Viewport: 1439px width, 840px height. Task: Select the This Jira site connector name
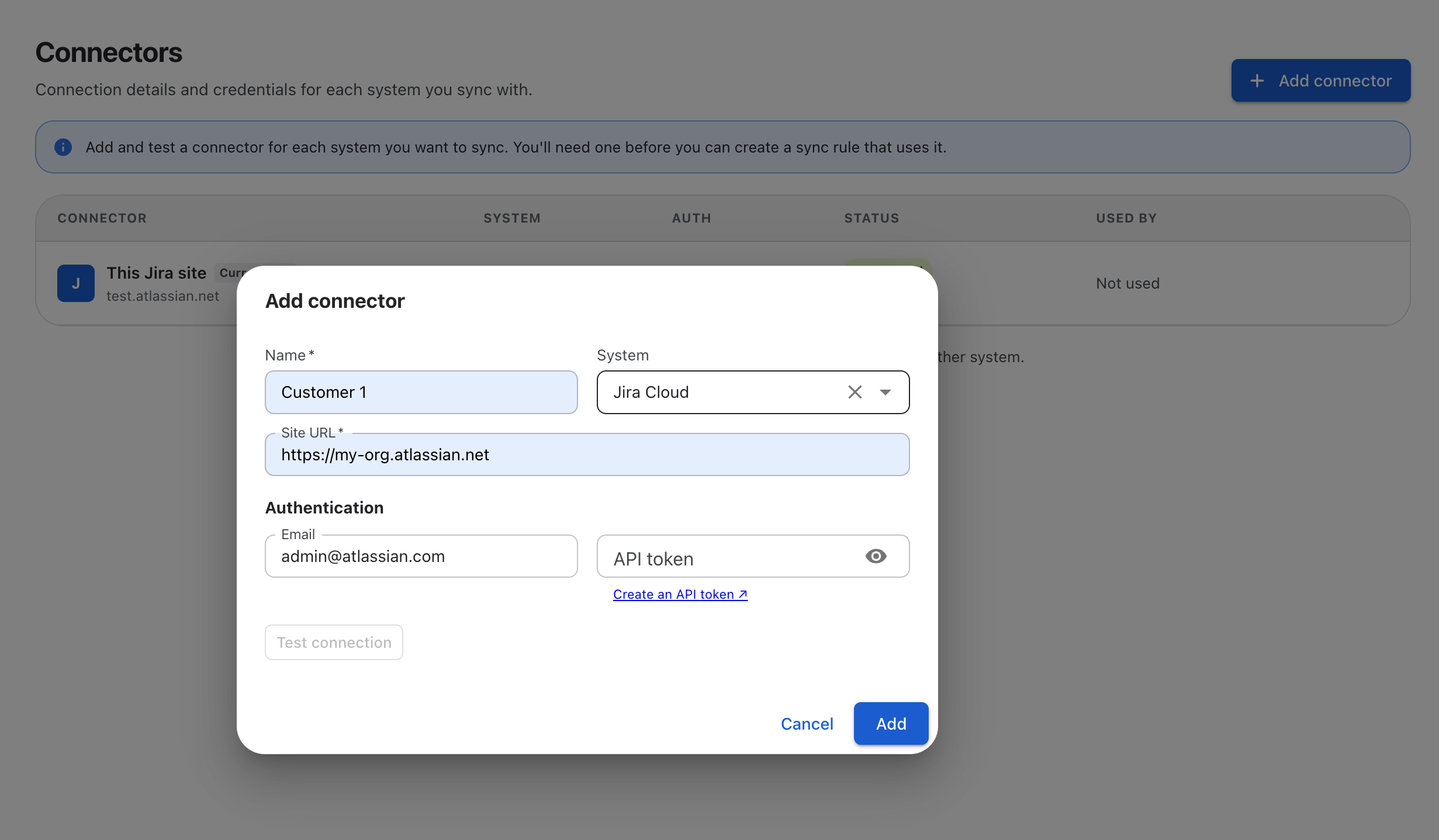point(157,273)
